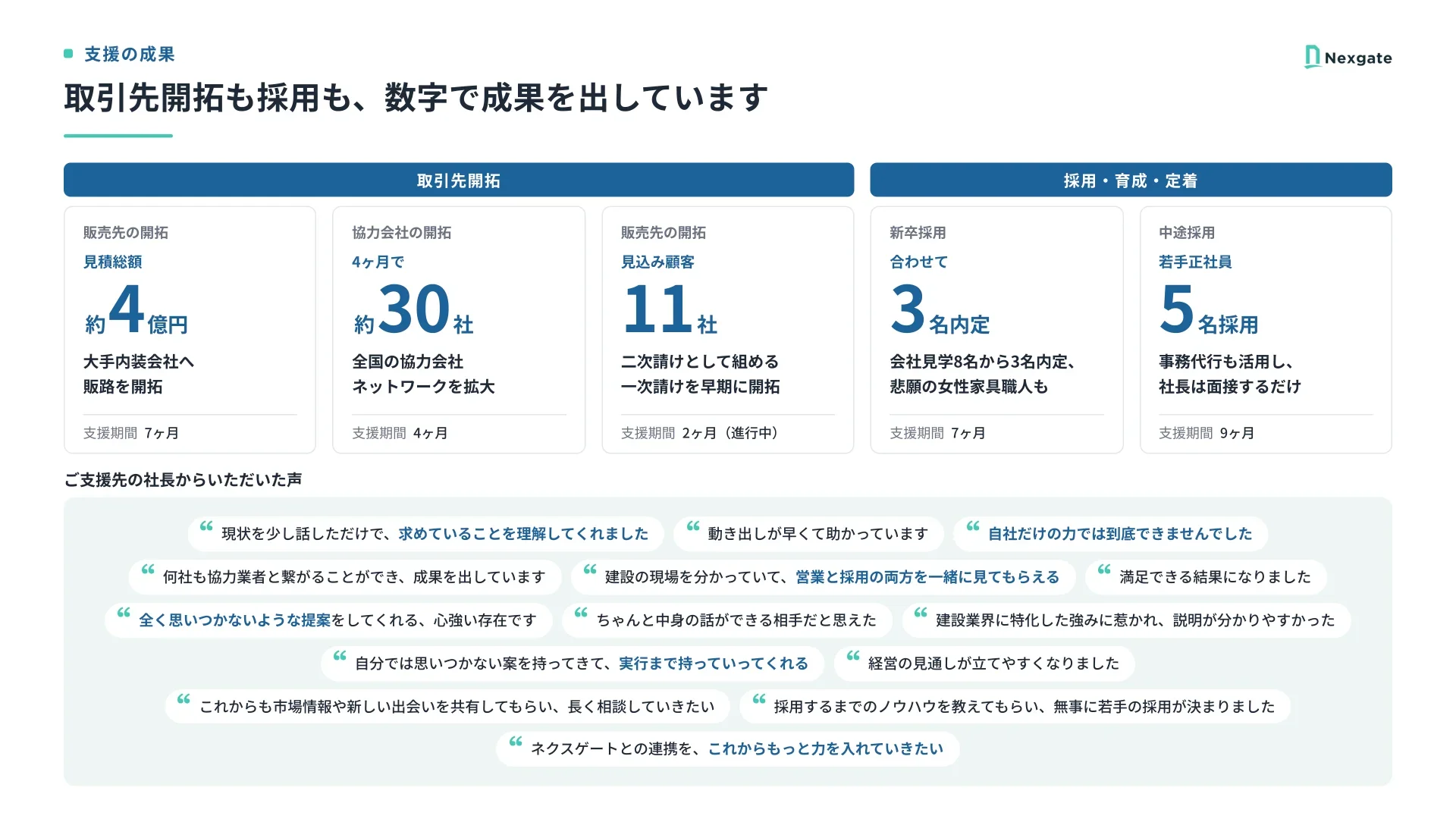Click the quote icon before ネクスゲートとの連携を

pos(516,742)
